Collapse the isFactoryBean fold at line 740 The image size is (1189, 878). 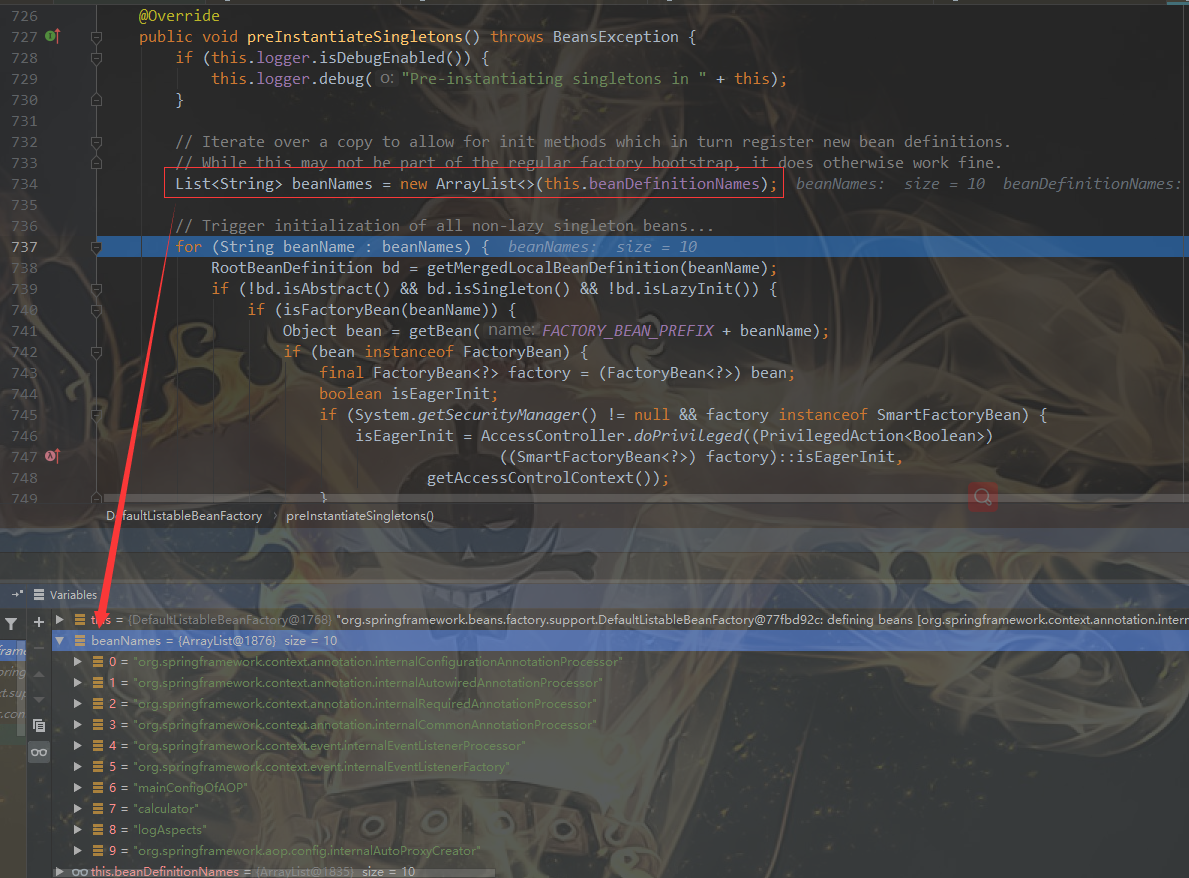point(96,310)
